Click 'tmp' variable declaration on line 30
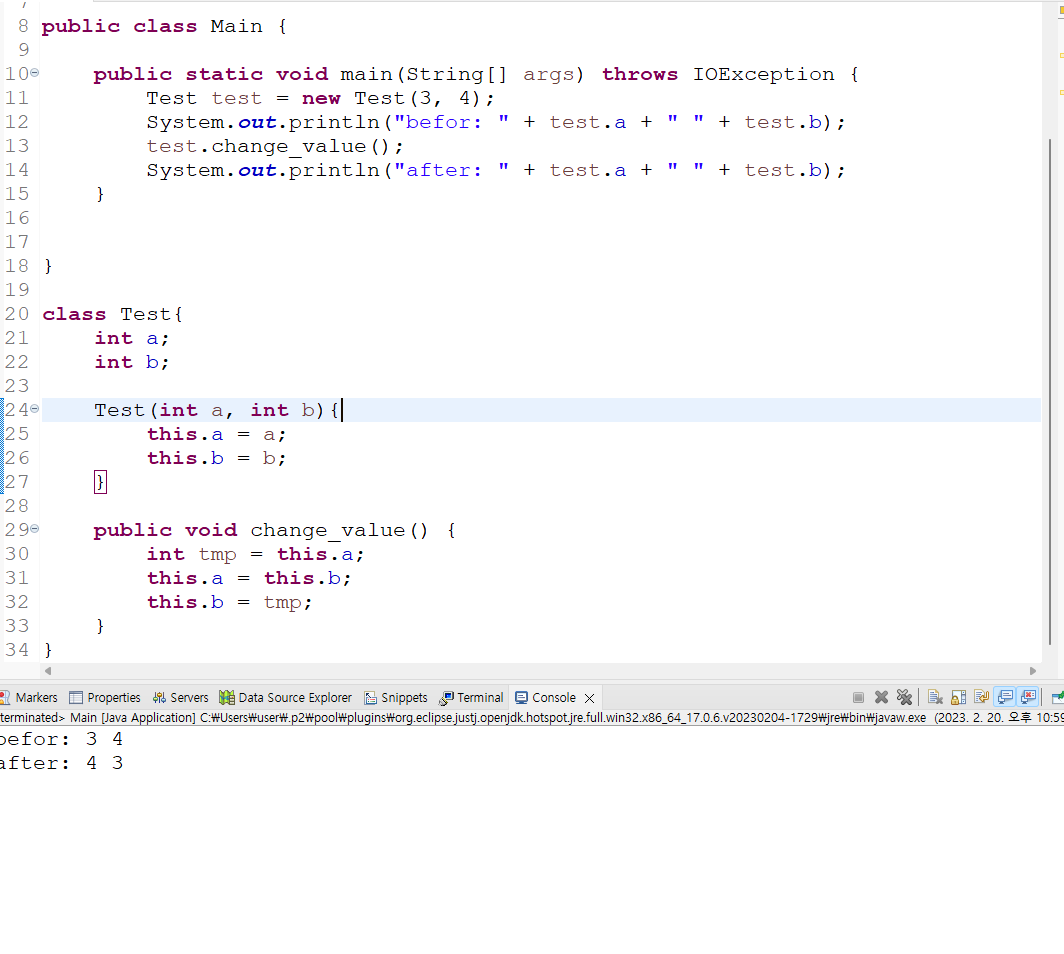Screen dimensions: 1064x954 218,555
